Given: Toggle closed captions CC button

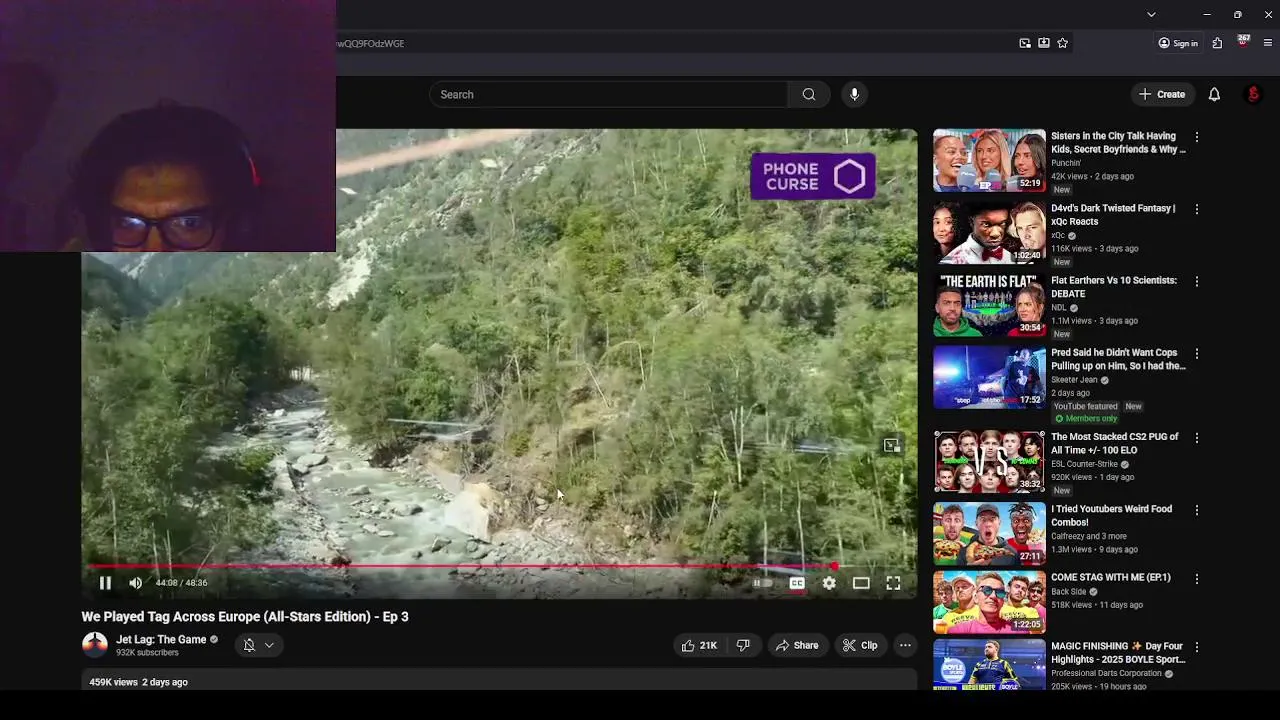Looking at the screenshot, I should [797, 583].
